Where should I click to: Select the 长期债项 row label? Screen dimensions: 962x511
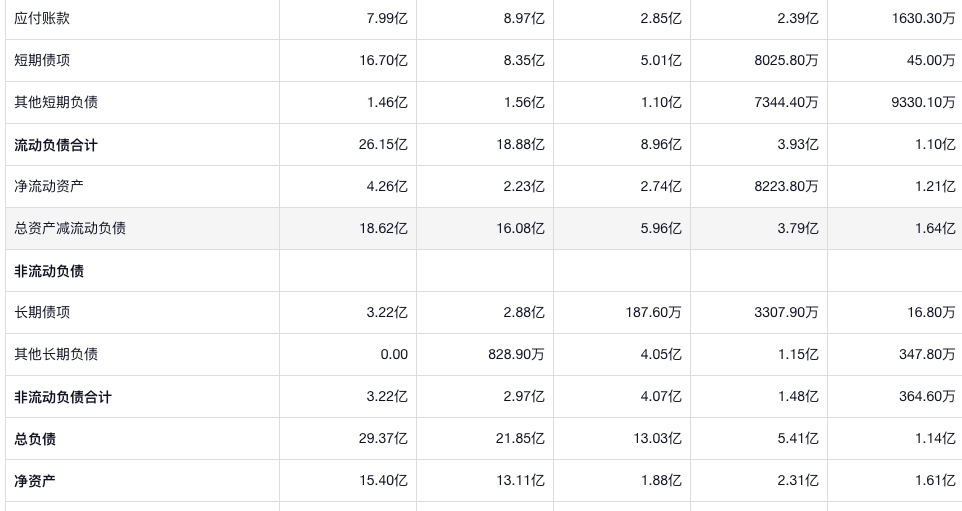tap(42, 312)
